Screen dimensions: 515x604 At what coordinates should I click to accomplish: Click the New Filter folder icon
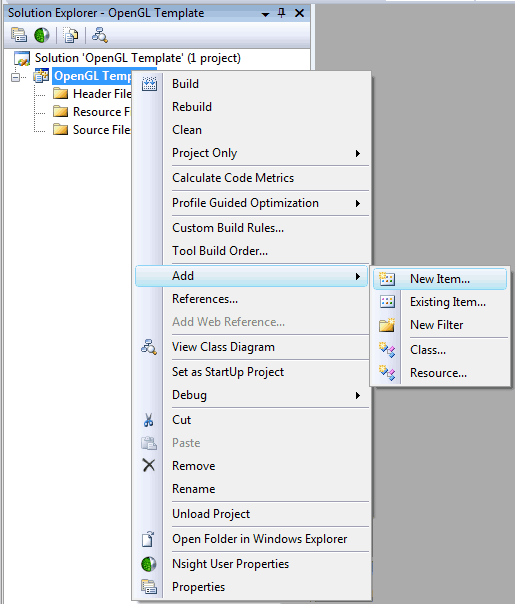[x=387, y=325]
